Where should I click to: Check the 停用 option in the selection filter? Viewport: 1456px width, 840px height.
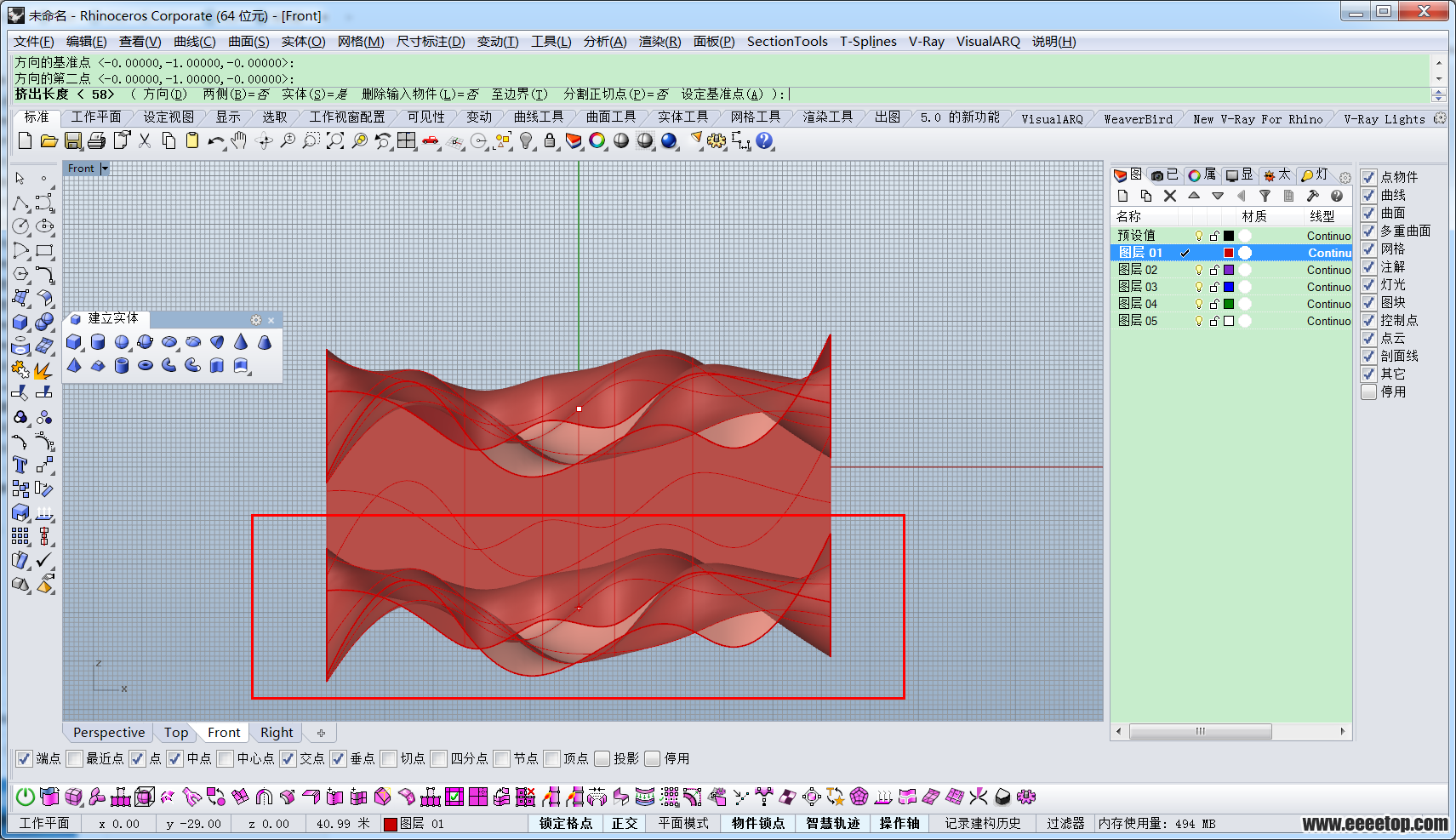(x=1368, y=391)
